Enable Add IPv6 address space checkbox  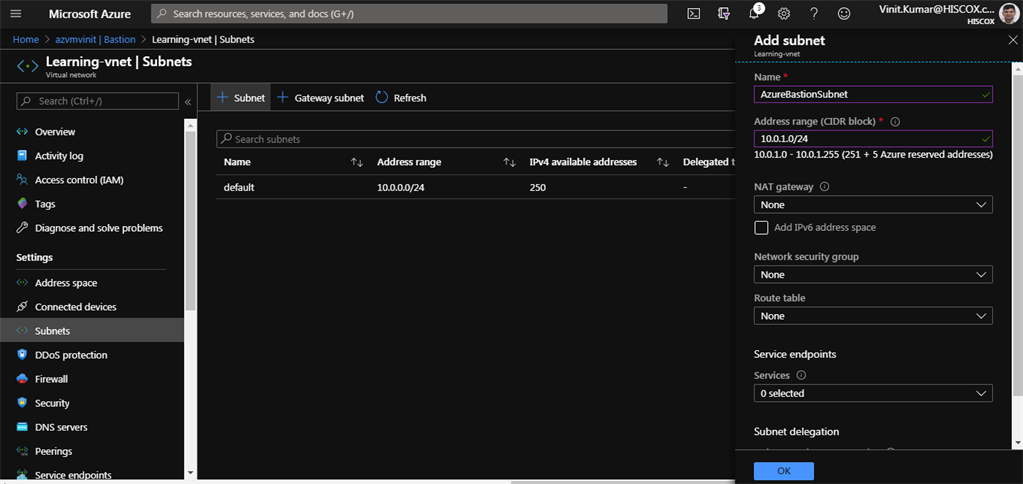[761, 228]
